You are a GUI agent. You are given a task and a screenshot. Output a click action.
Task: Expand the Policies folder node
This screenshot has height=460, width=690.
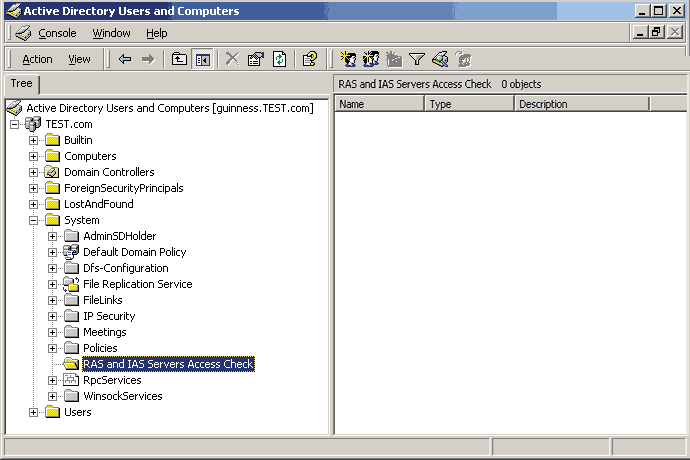(x=53, y=348)
